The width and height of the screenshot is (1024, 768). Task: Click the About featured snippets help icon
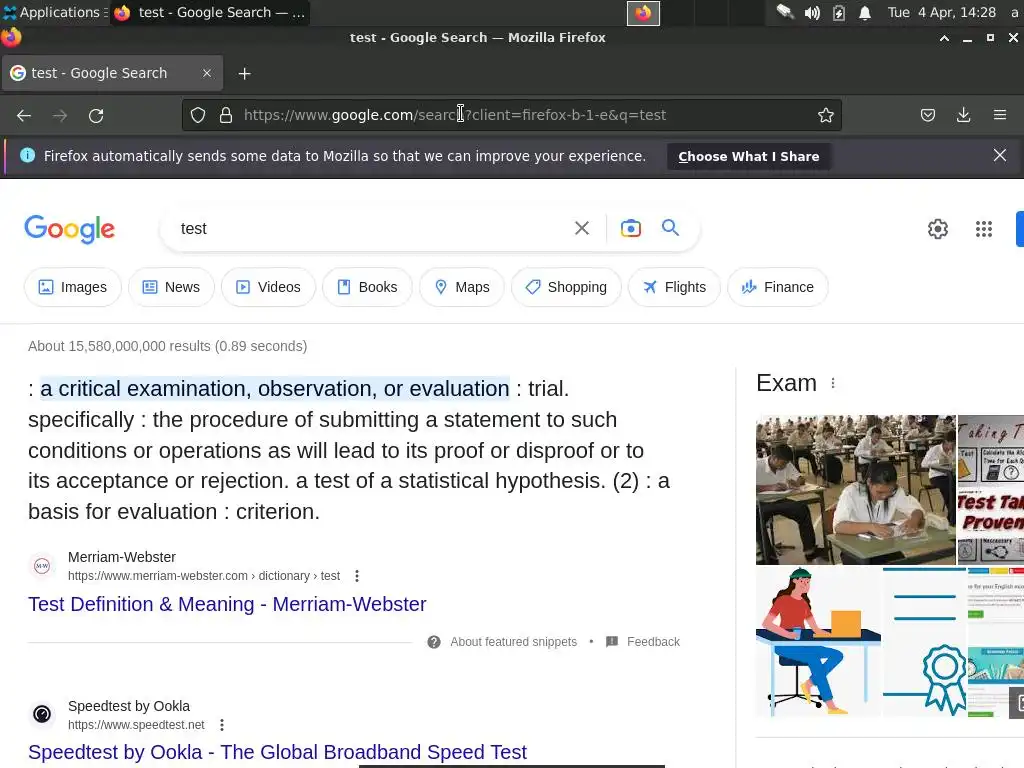[434, 642]
